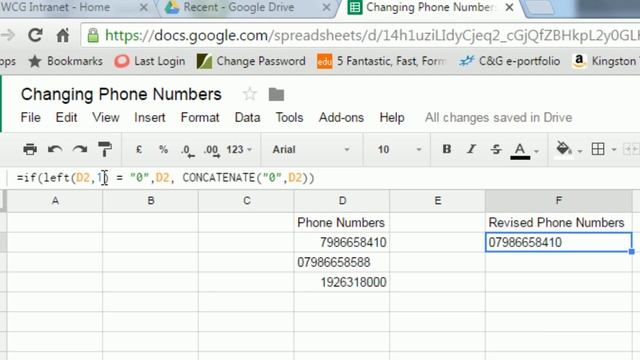Click the move to folder icon
640x360 pixels.
(x=276, y=94)
